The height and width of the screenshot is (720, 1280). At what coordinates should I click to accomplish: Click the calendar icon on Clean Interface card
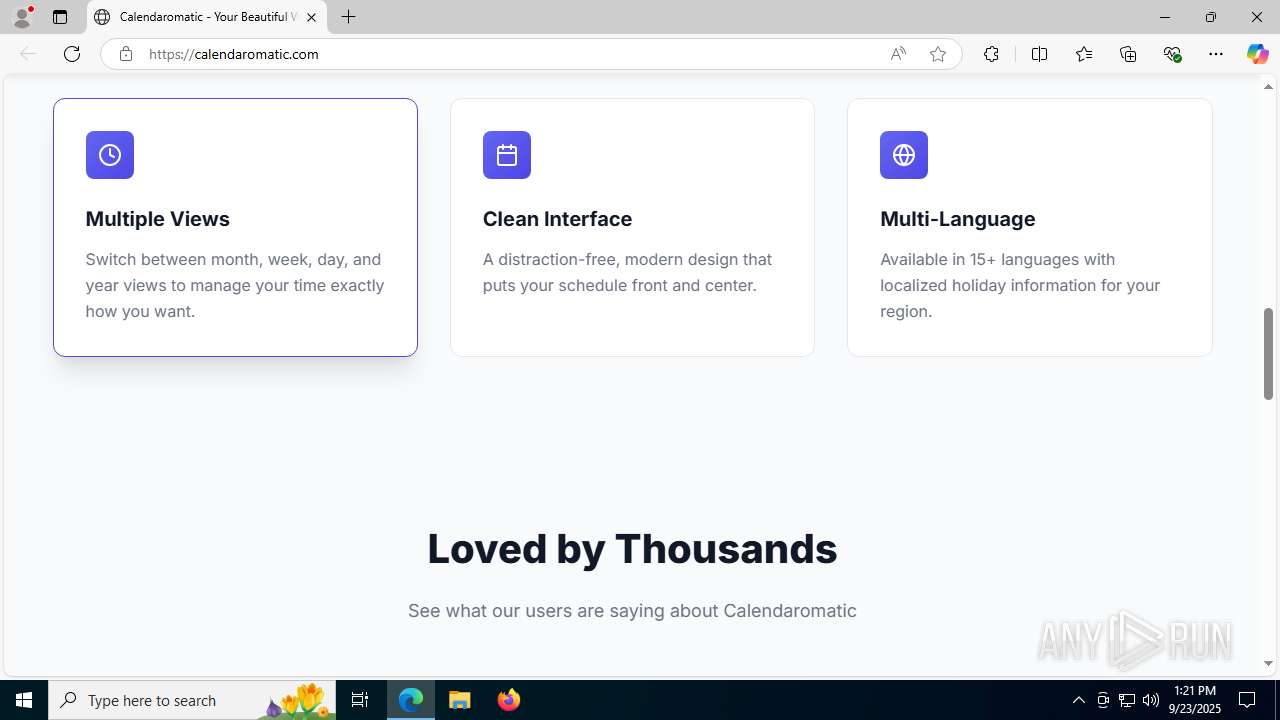507,155
